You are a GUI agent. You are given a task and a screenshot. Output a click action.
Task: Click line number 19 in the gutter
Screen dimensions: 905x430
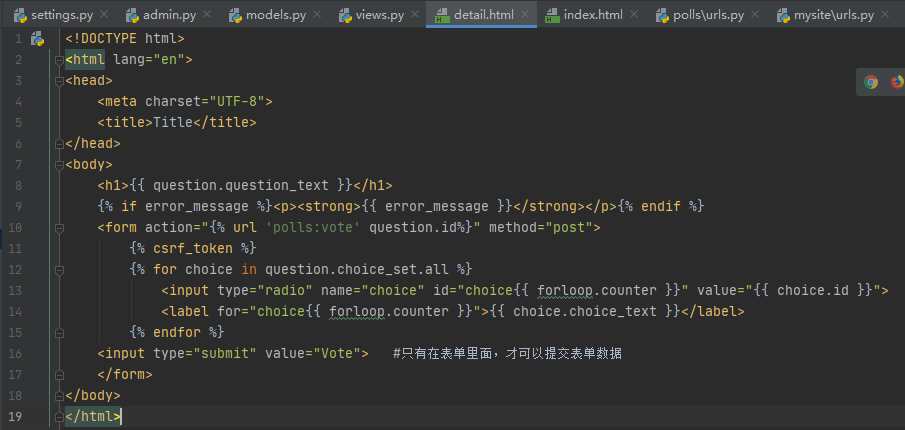tap(16, 416)
